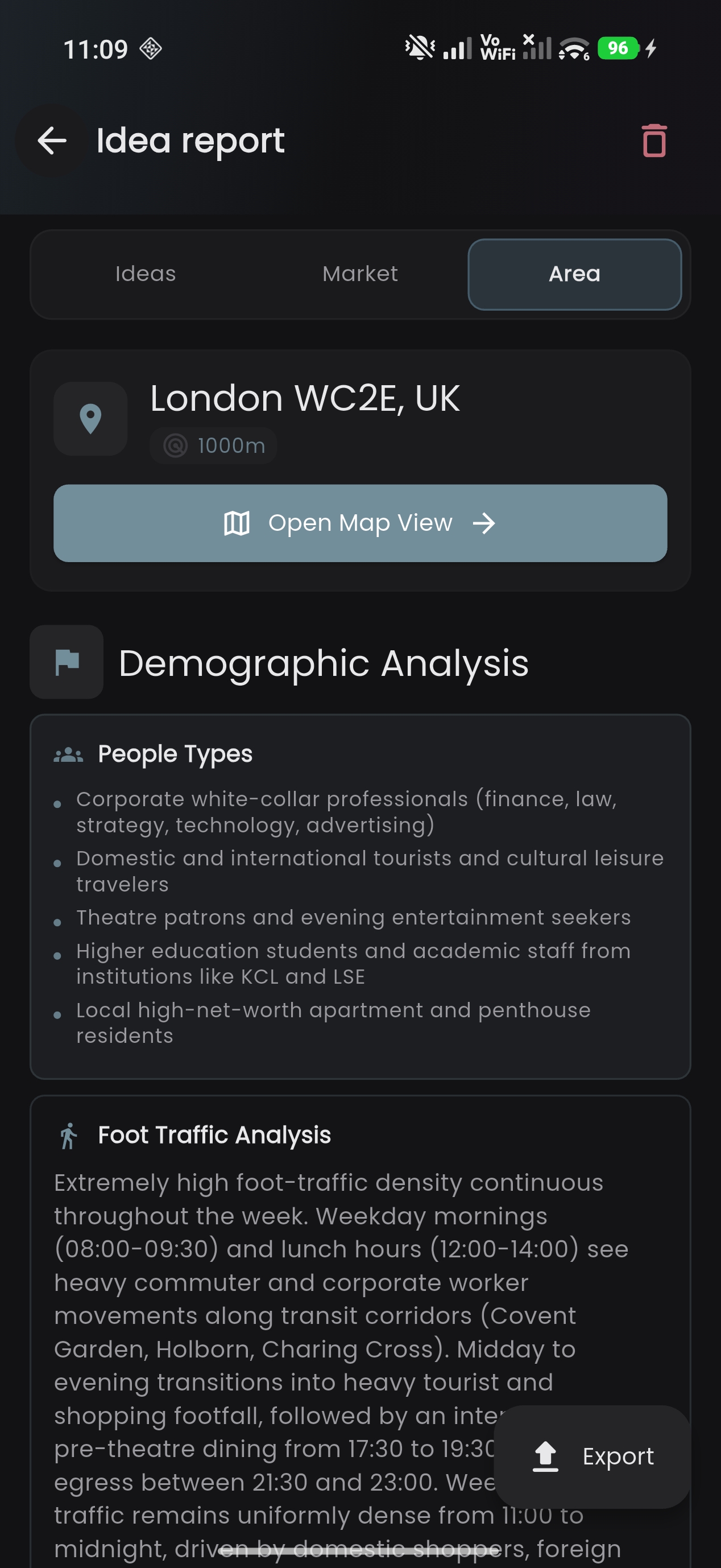This screenshot has height=1568, width=721.
Task: Tap the map icon in Open Map View
Action: coord(237,523)
